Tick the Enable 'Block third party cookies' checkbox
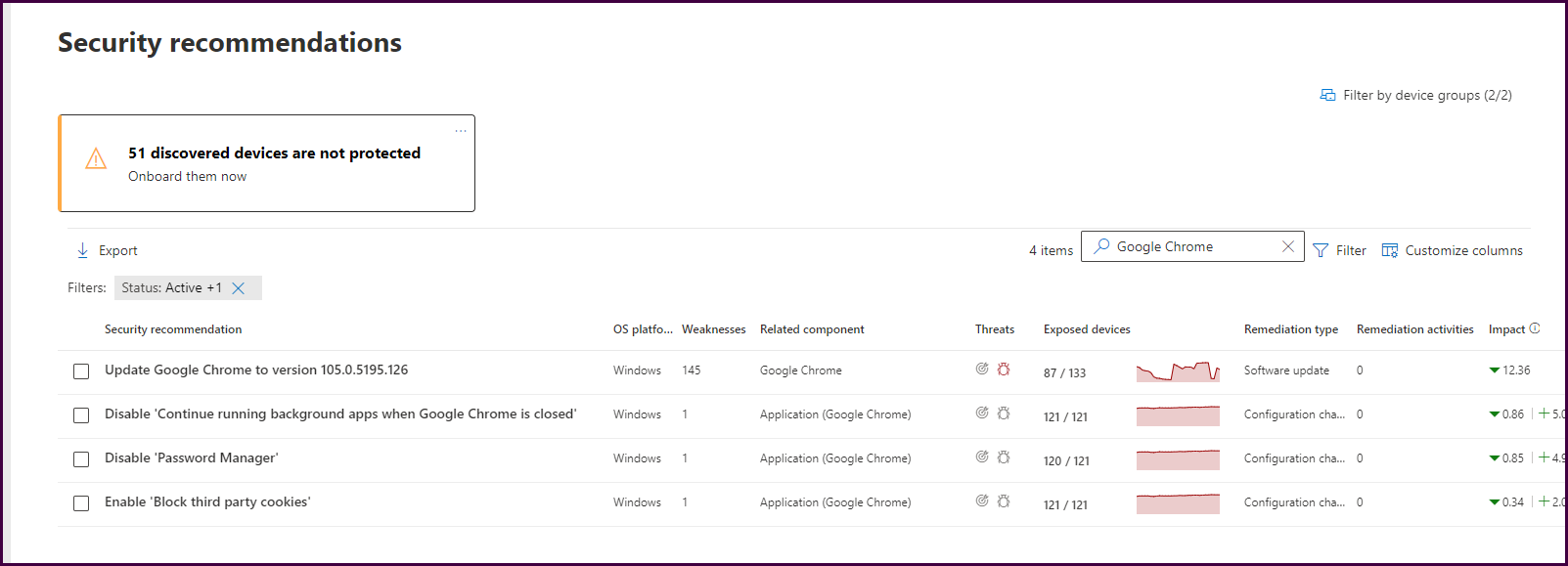 81,503
